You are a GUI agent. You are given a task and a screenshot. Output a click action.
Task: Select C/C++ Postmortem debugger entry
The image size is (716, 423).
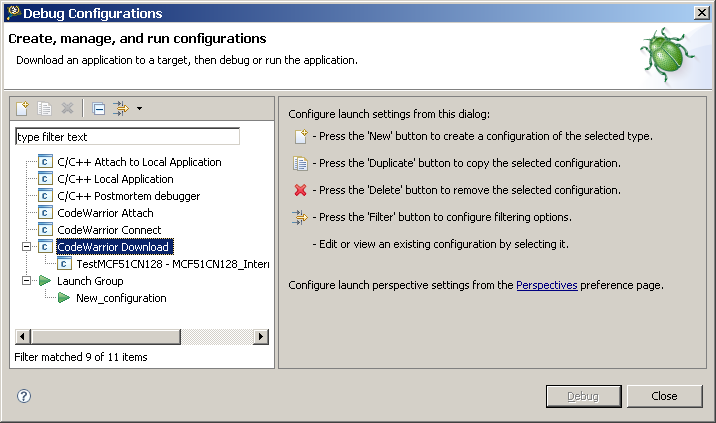129,196
